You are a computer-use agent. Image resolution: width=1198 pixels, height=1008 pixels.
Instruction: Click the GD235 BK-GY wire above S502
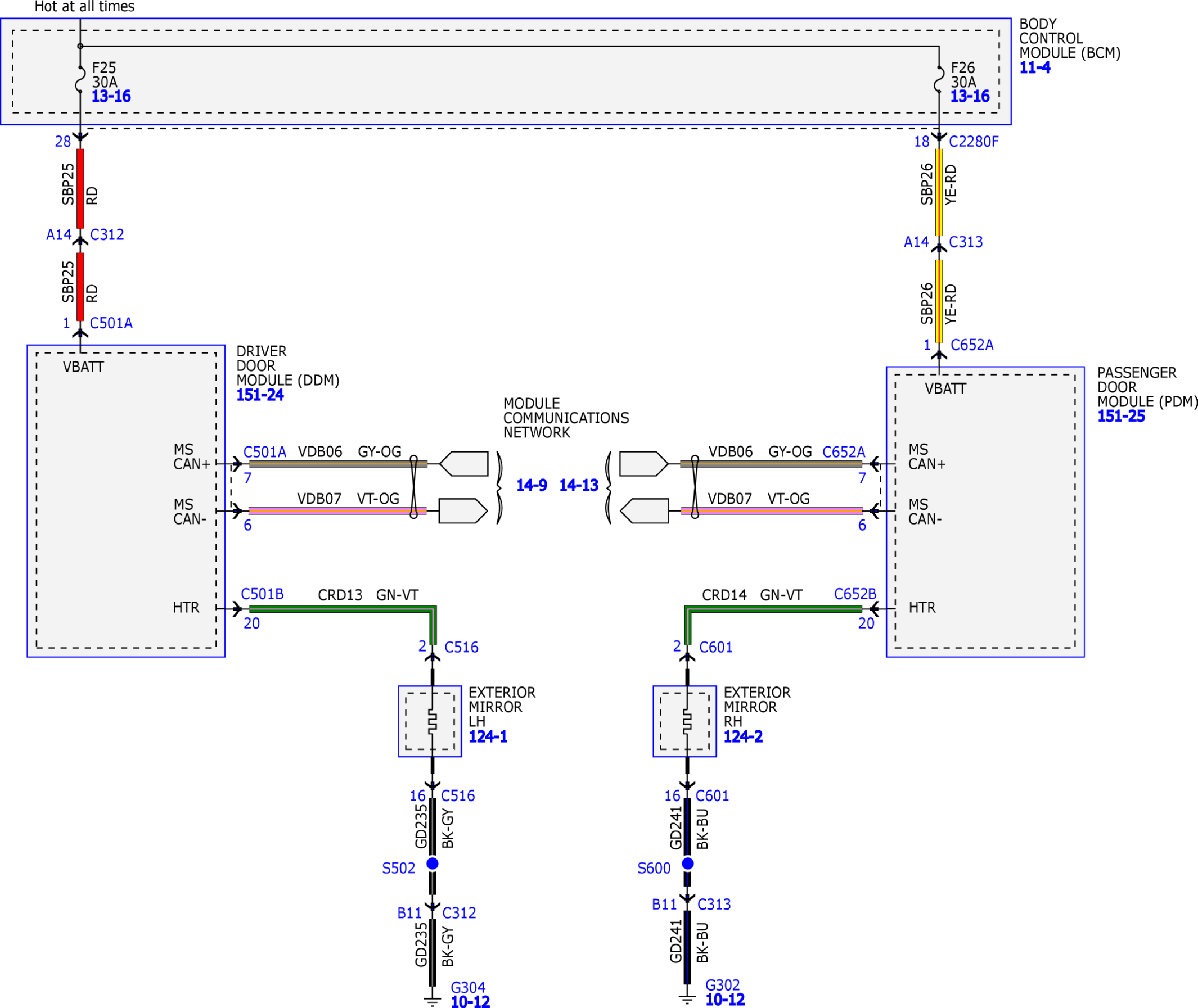[433, 826]
